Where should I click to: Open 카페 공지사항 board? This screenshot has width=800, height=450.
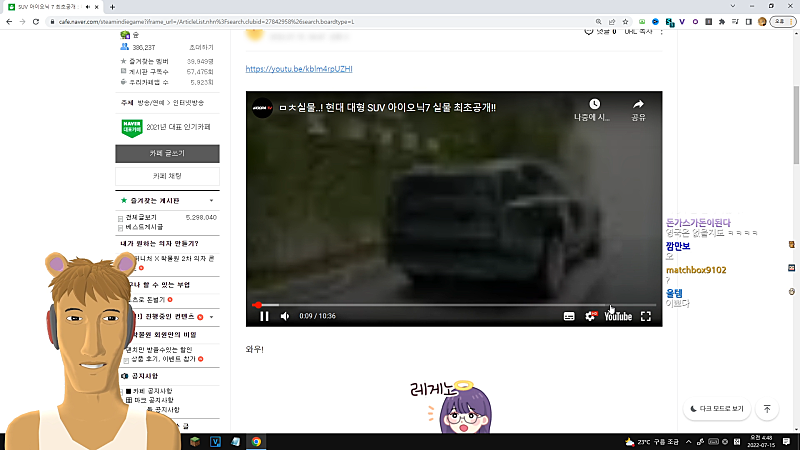point(153,391)
